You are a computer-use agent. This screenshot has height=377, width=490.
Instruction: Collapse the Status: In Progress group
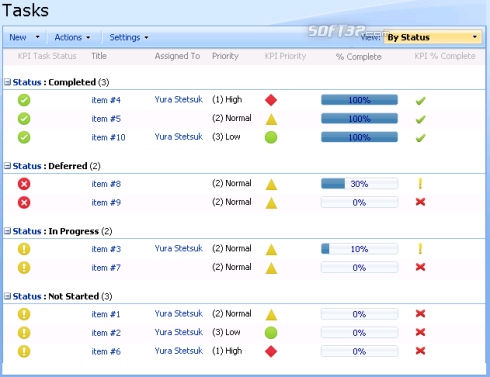(x=7, y=231)
